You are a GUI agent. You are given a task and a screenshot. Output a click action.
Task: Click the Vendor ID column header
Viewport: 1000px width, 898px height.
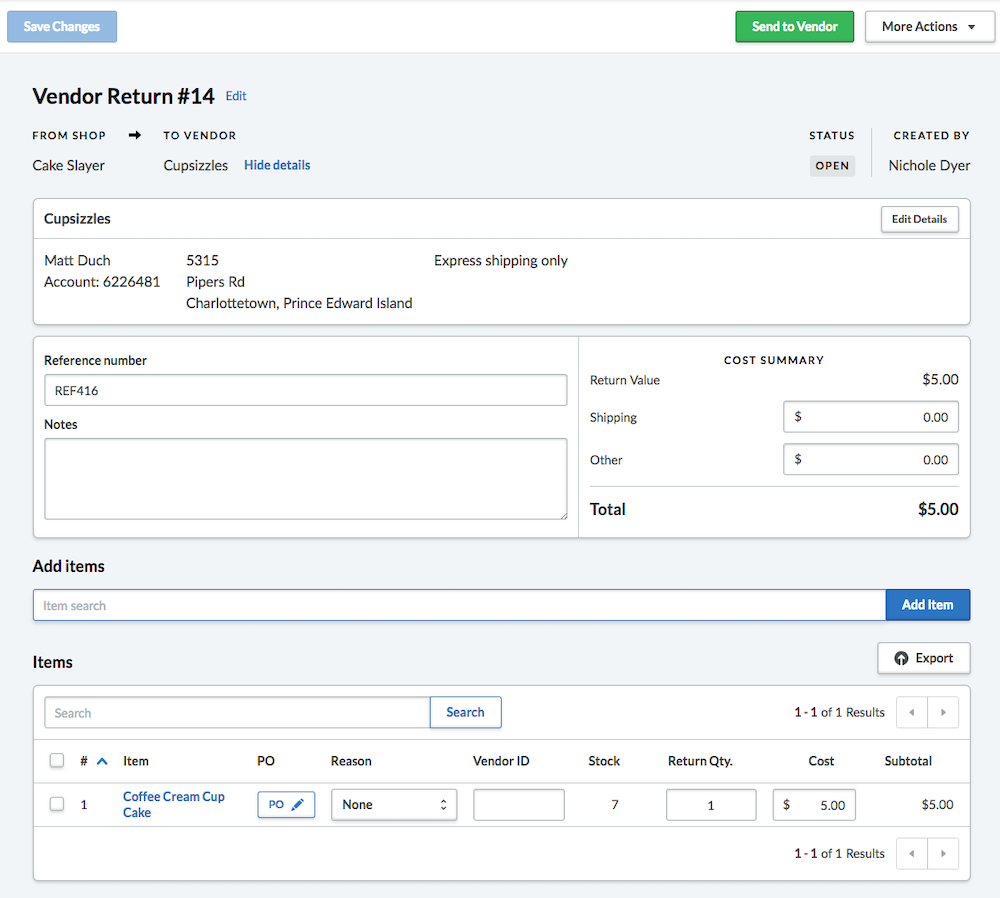[501, 761]
